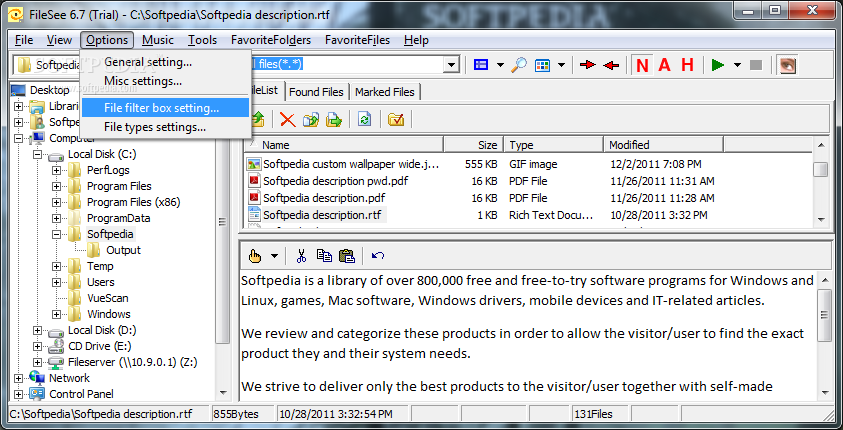Start playback with the green play icon

click(x=717, y=65)
